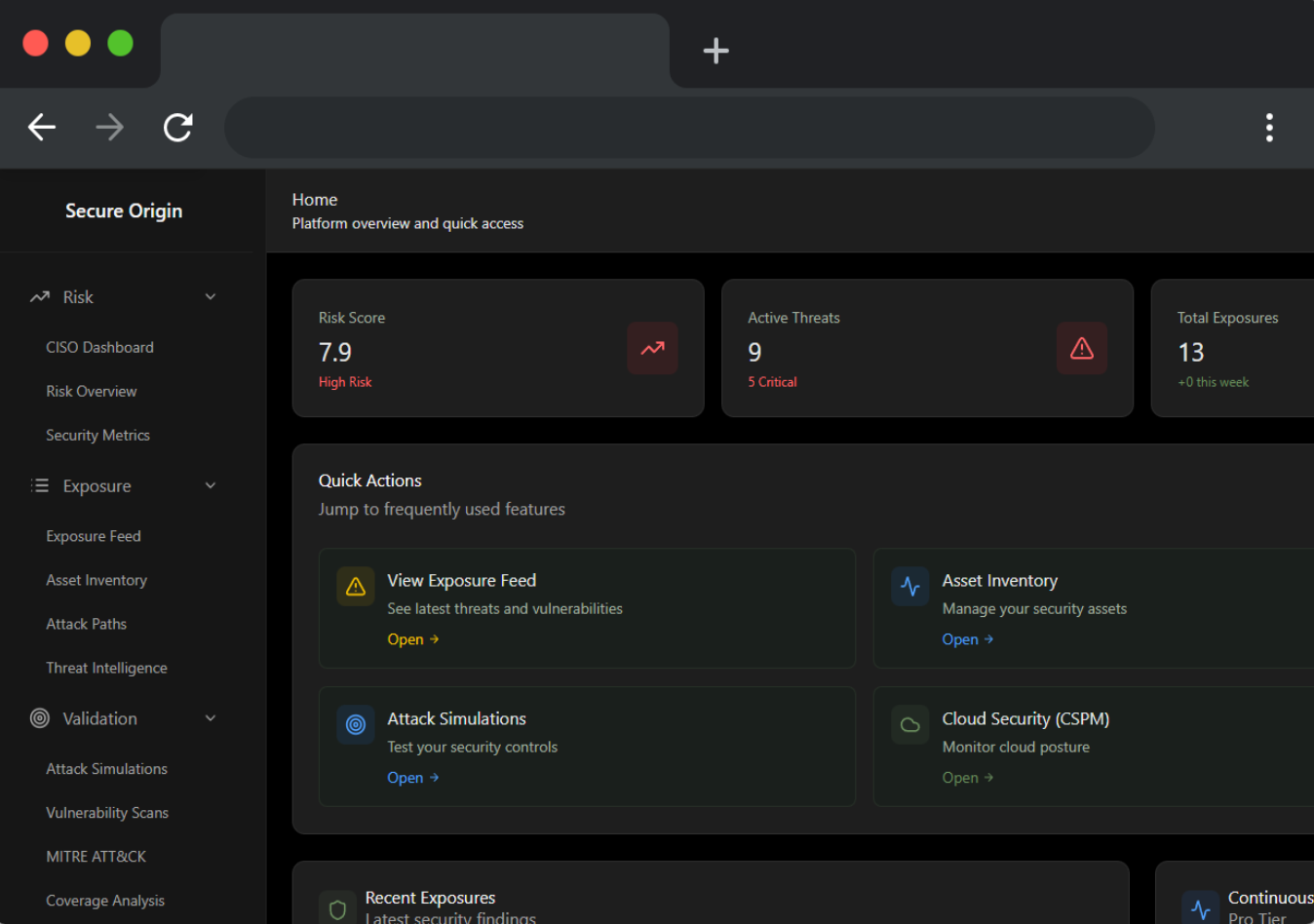The width and height of the screenshot is (1314, 924).
Task: Collapse the Validation section chevron
Action: point(210,718)
